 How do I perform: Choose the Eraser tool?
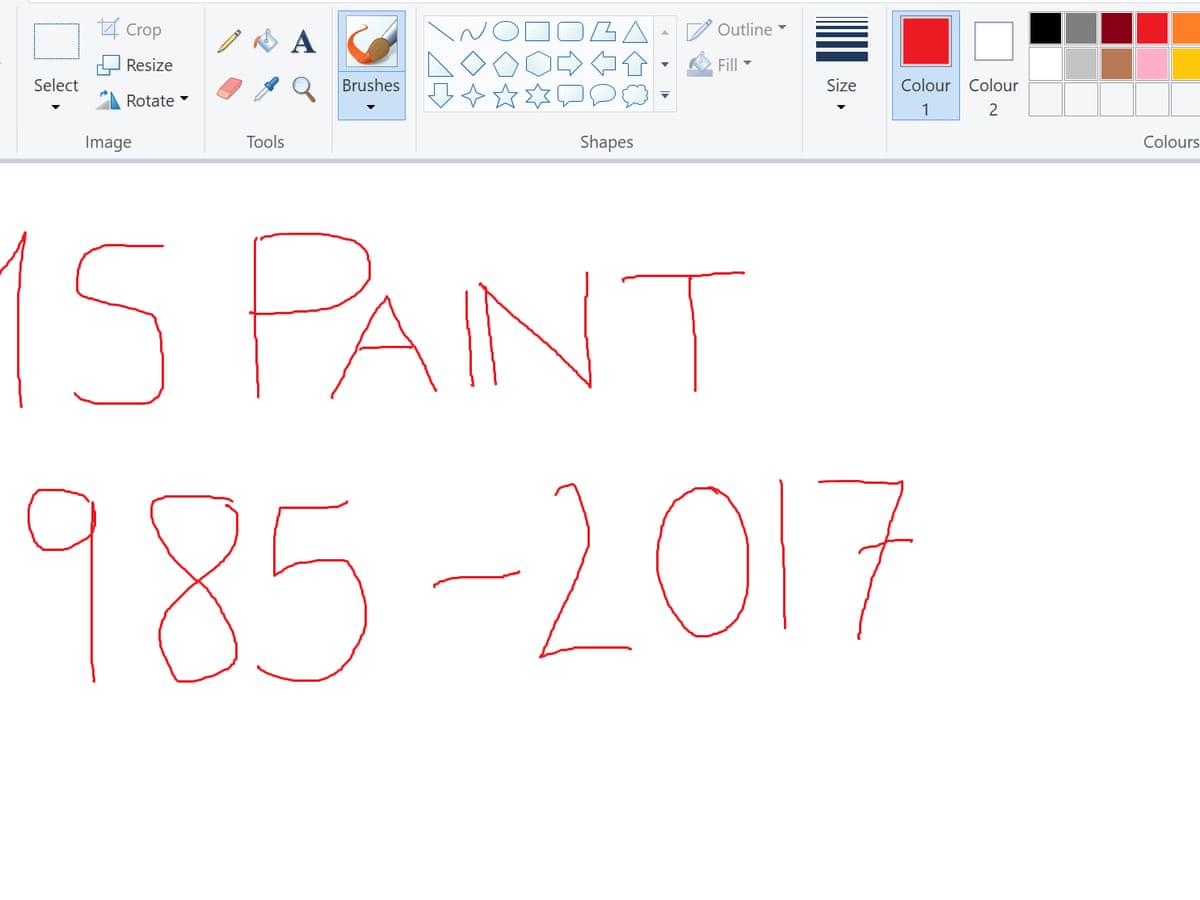[x=229, y=90]
